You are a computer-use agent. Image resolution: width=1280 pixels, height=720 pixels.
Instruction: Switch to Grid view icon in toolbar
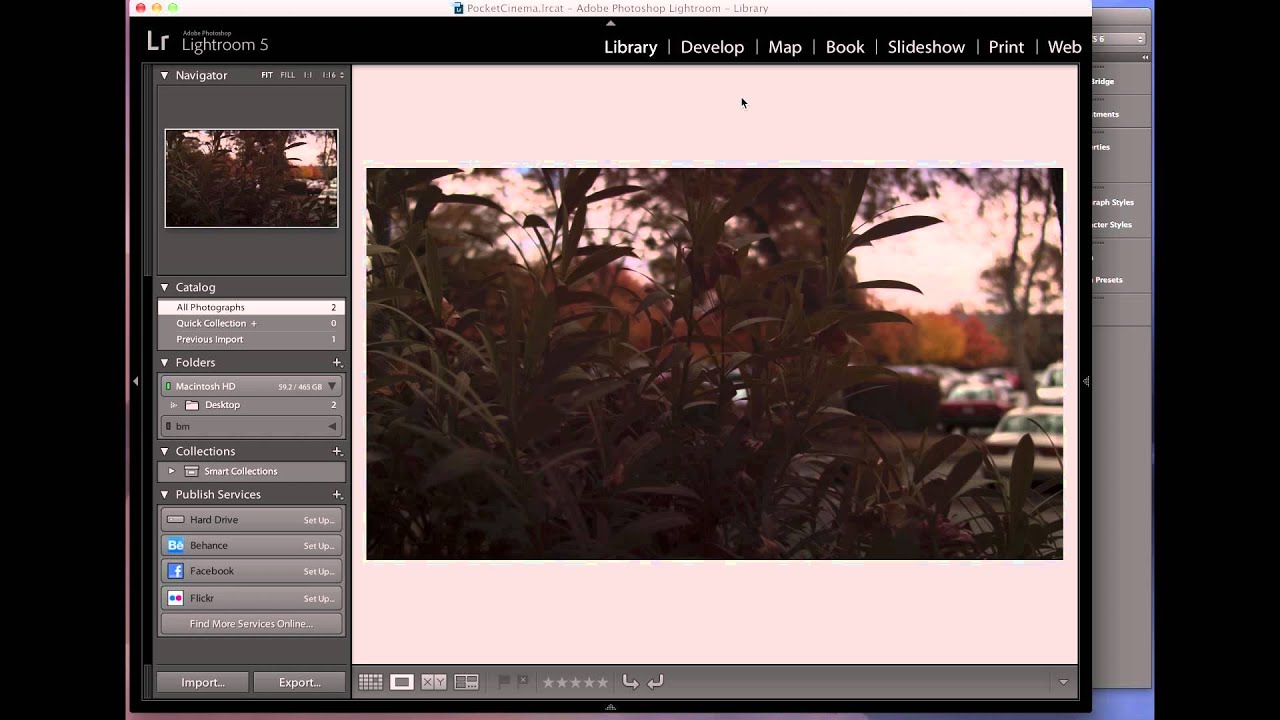(x=370, y=682)
